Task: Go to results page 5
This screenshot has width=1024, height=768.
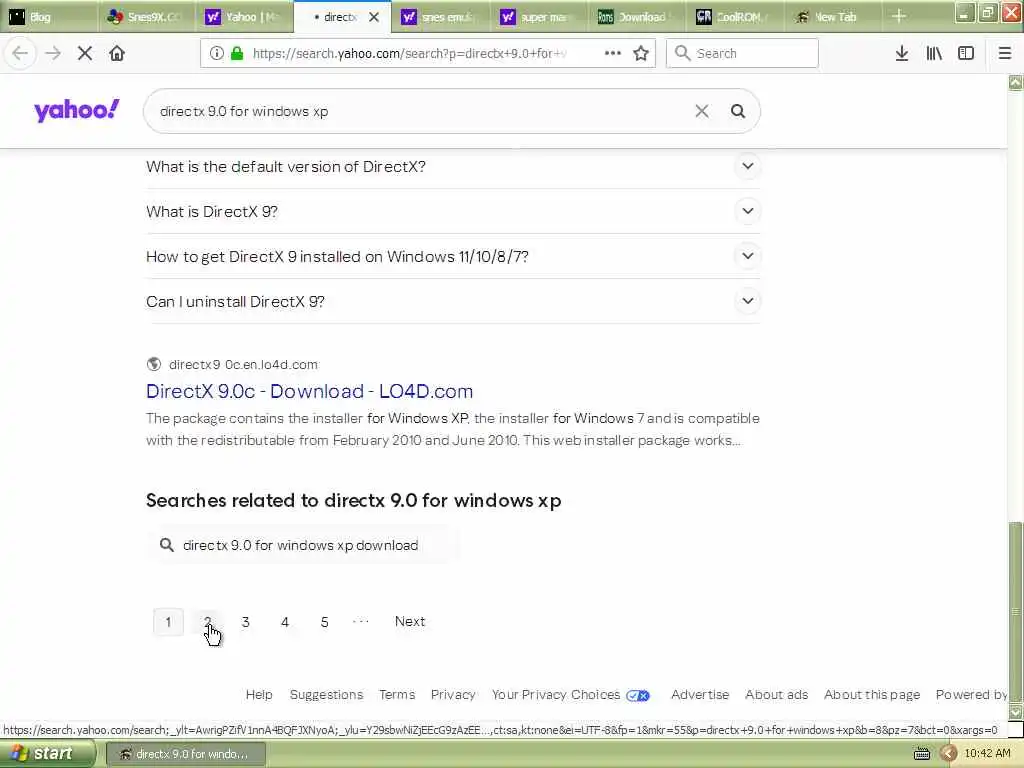Action: pos(324,622)
